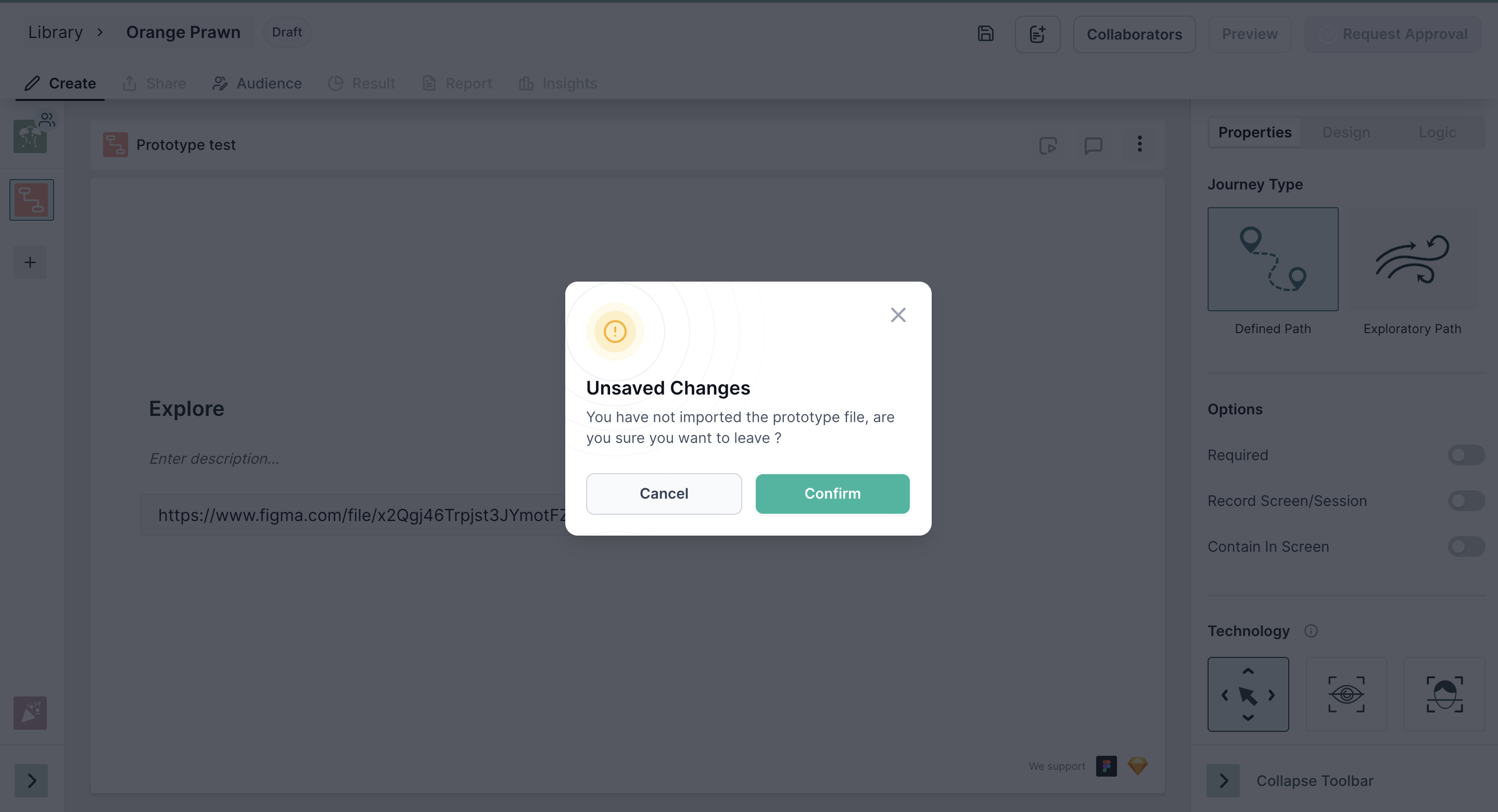Add a new block with plus icon
Screen dimensions: 1498x812
(x=30, y=262)
